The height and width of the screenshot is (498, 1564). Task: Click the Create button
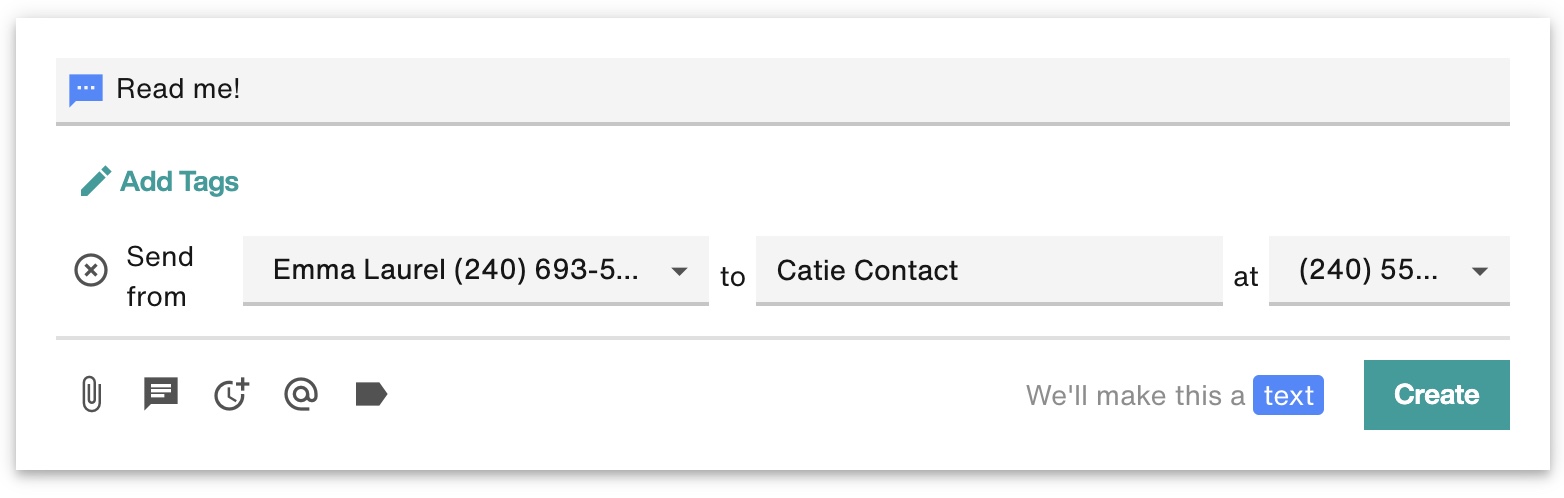[x=1437, y=395]
